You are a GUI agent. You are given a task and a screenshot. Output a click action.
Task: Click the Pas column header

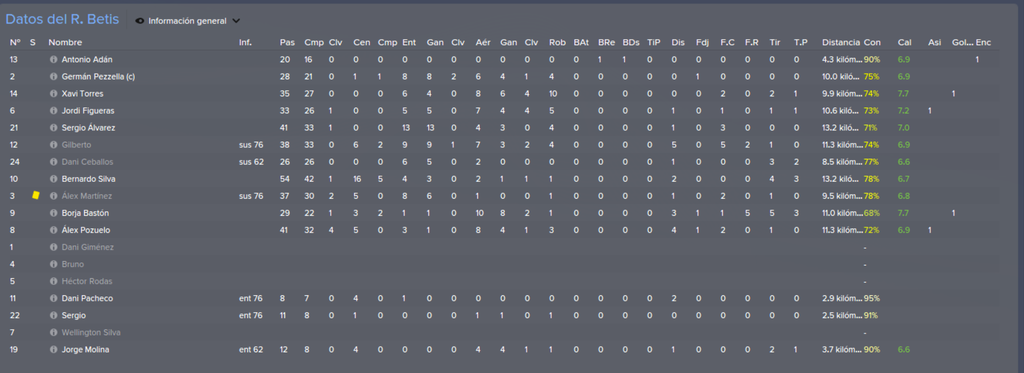[287, 42]
